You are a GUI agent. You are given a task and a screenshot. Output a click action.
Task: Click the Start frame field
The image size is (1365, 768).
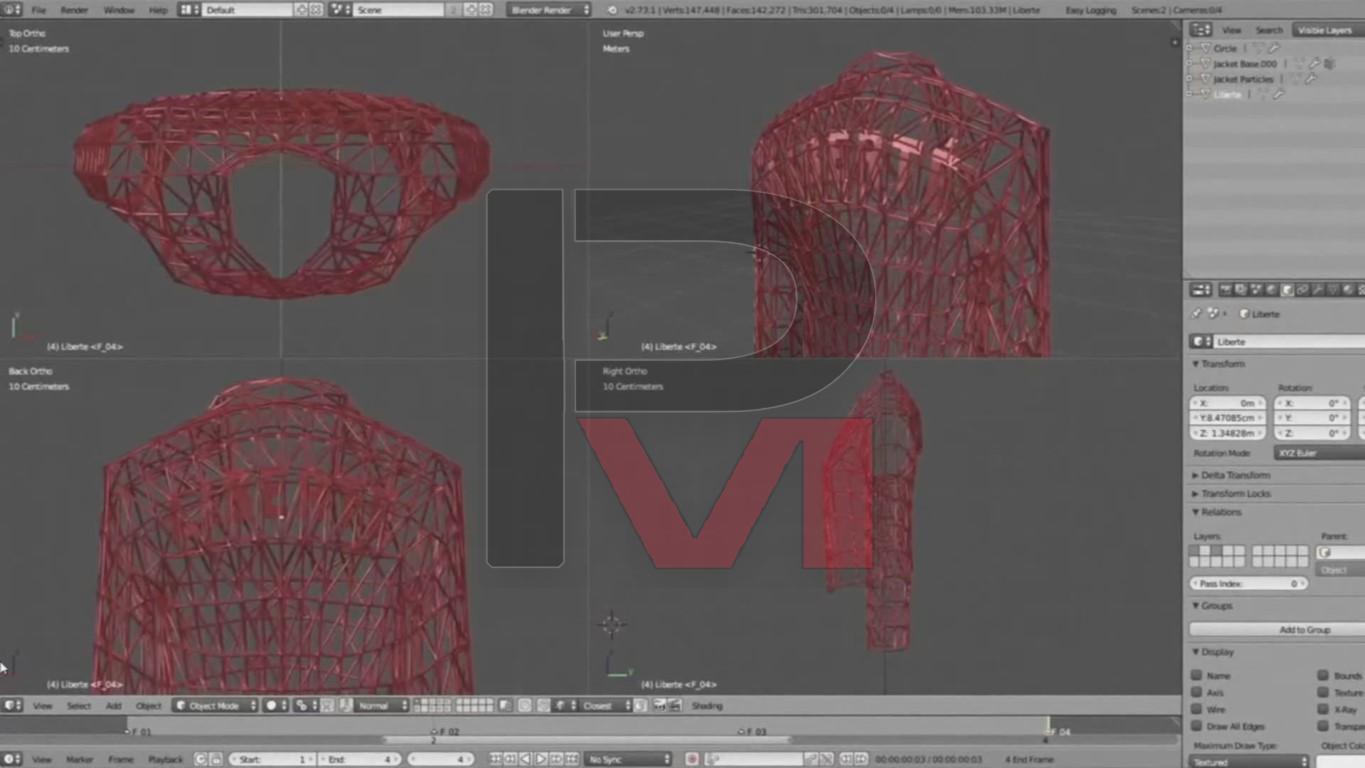pos(272,760)
